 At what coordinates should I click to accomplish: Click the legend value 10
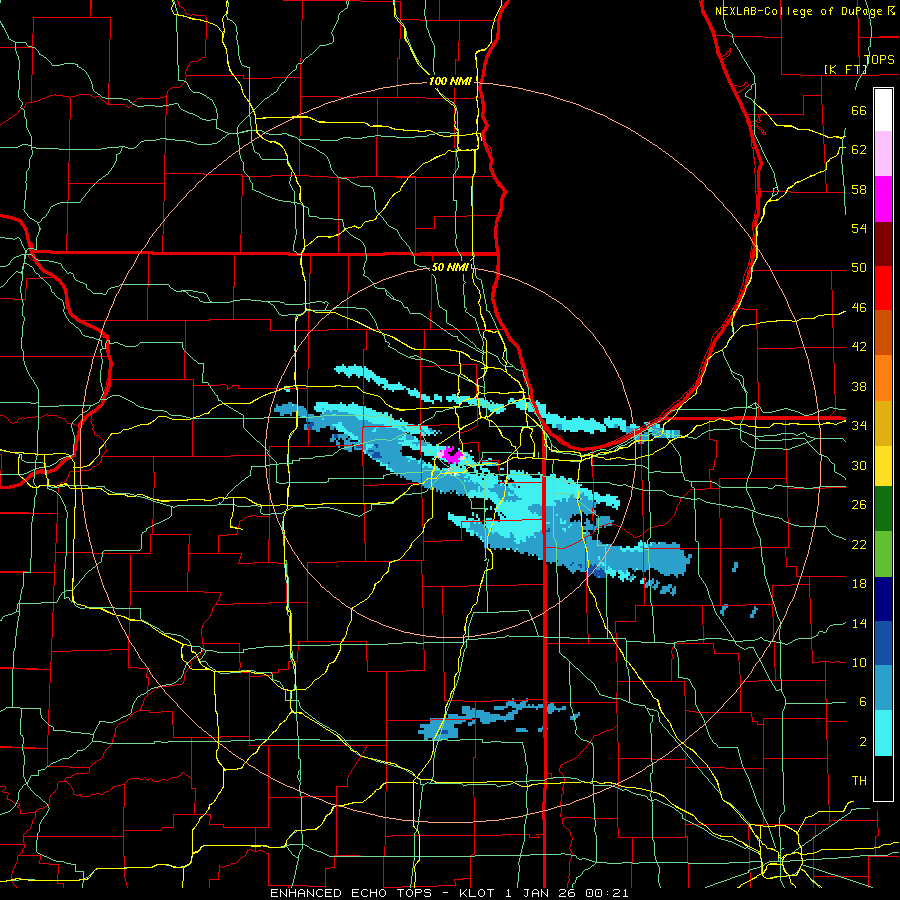(859, 662)
